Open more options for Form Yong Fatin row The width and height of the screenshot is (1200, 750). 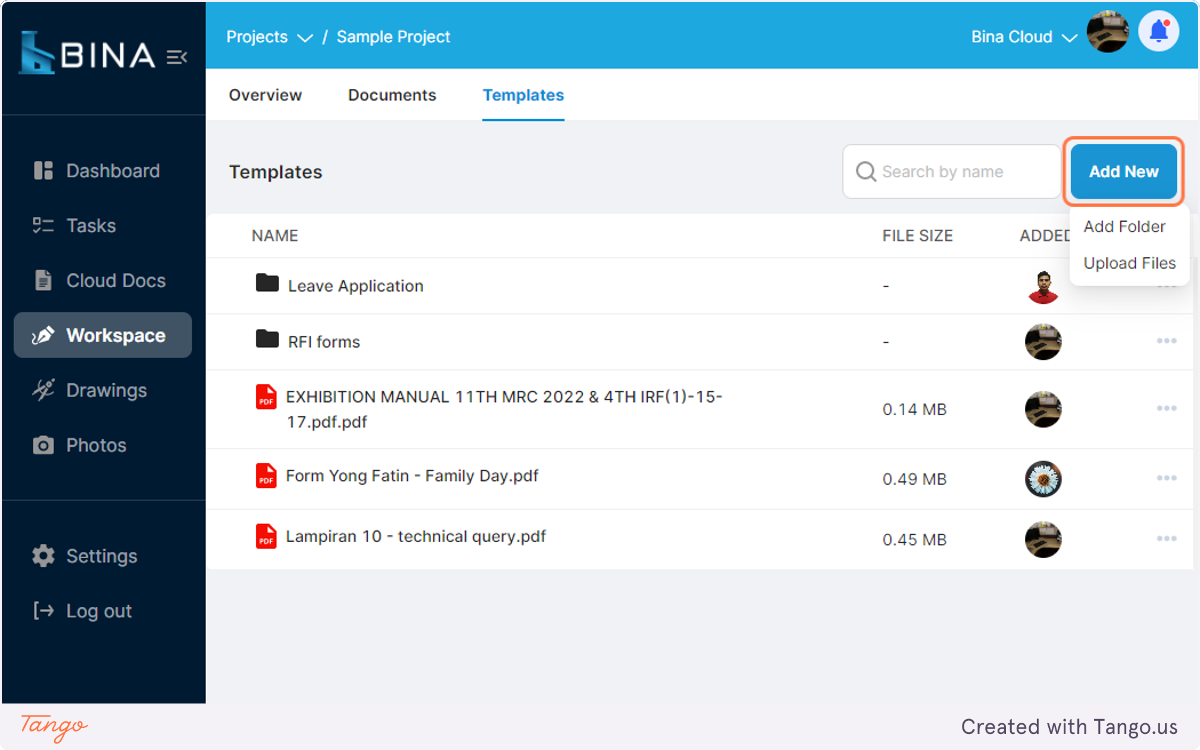1166,478
